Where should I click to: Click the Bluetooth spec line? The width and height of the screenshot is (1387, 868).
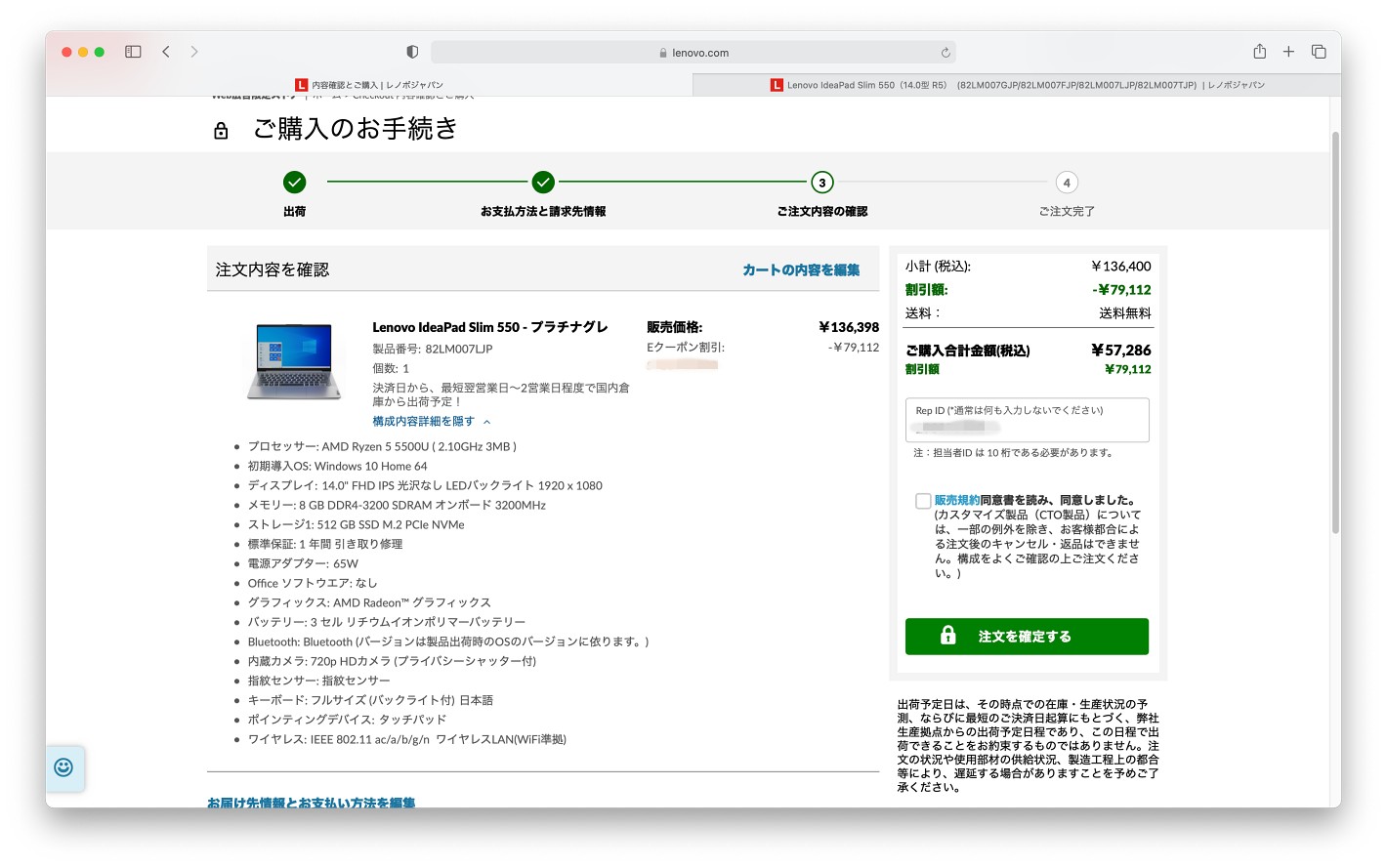(x=447, y=641)
